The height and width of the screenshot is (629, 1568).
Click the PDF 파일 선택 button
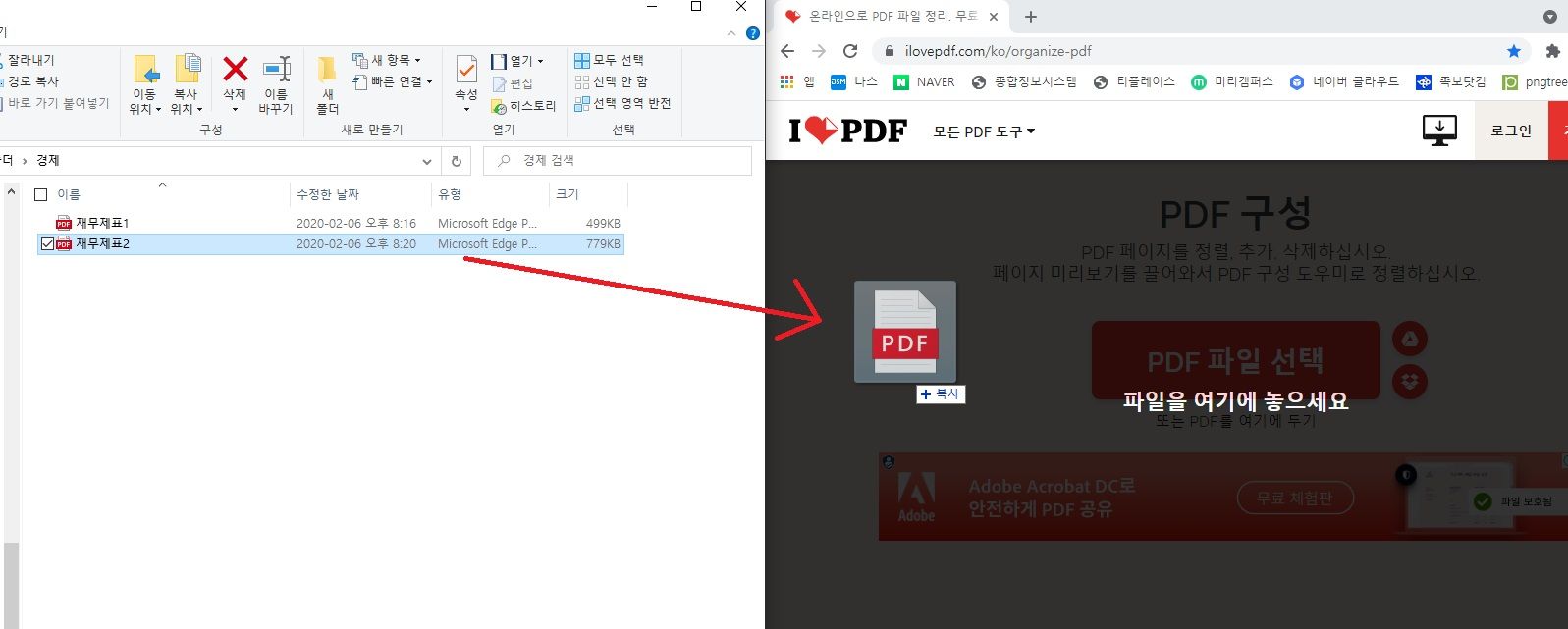1235,360
